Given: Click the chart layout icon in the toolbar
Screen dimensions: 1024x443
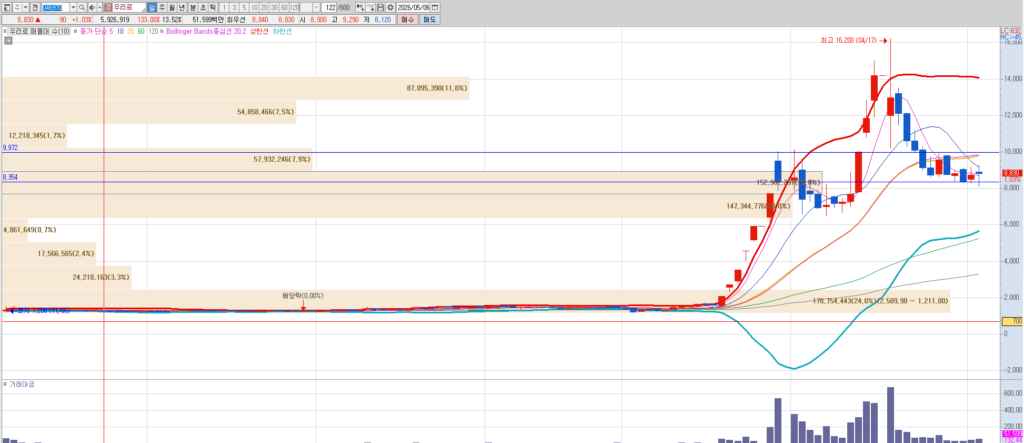Looking at the screenshot, I should coord(7,7).
